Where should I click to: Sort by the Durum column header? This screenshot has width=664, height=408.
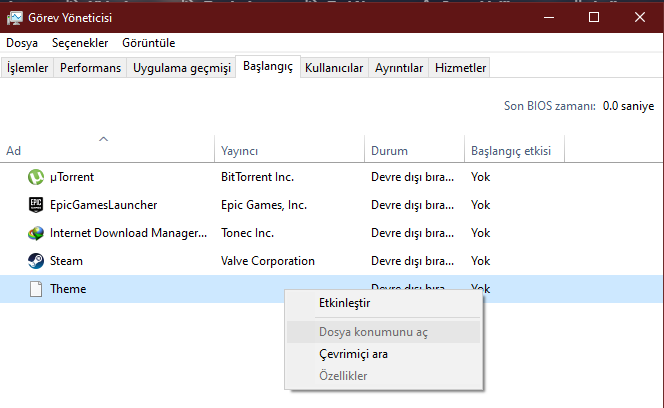click(x=414, y=151)
